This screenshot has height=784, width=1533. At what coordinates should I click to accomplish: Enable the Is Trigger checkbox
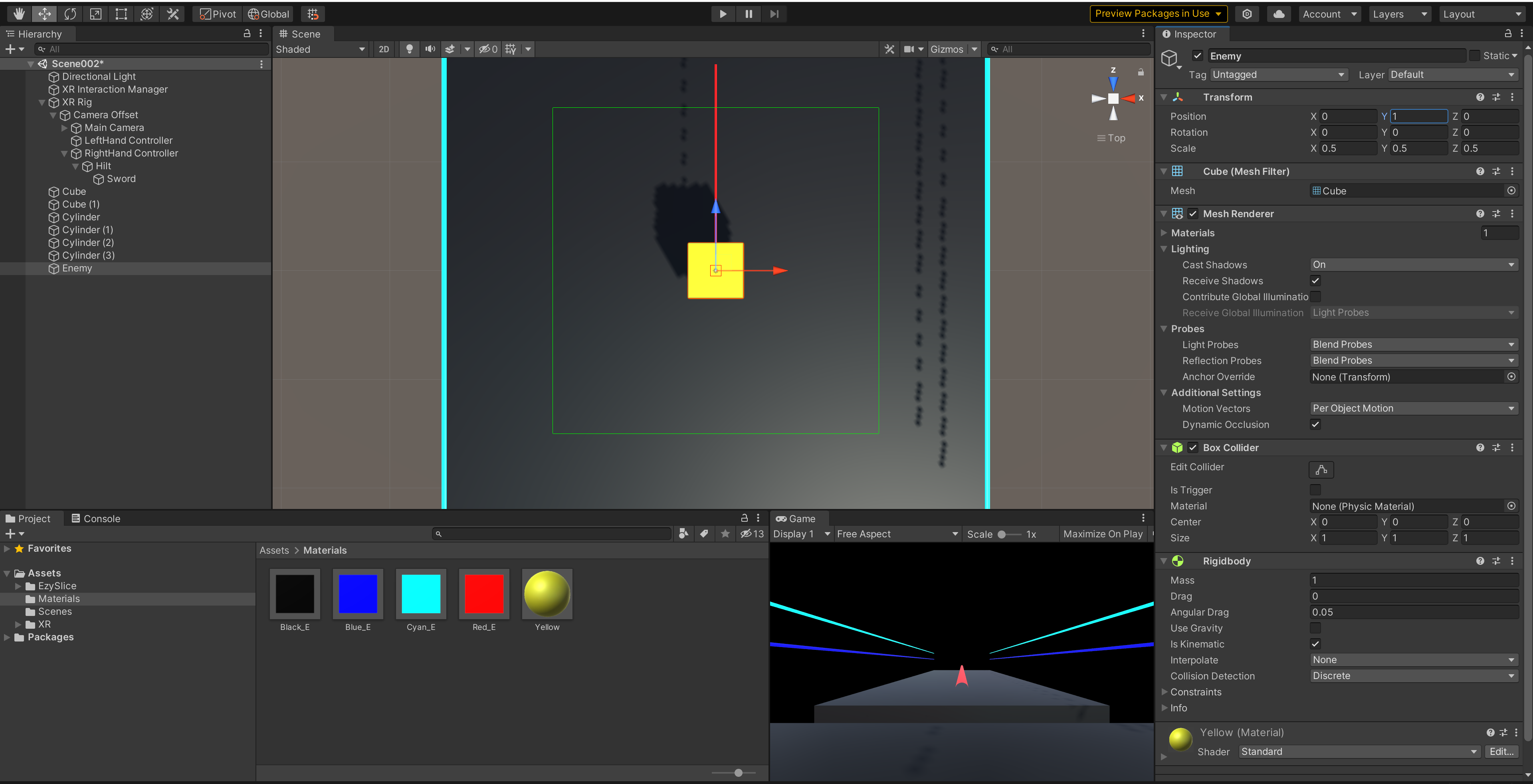[x=1315, y=490]
